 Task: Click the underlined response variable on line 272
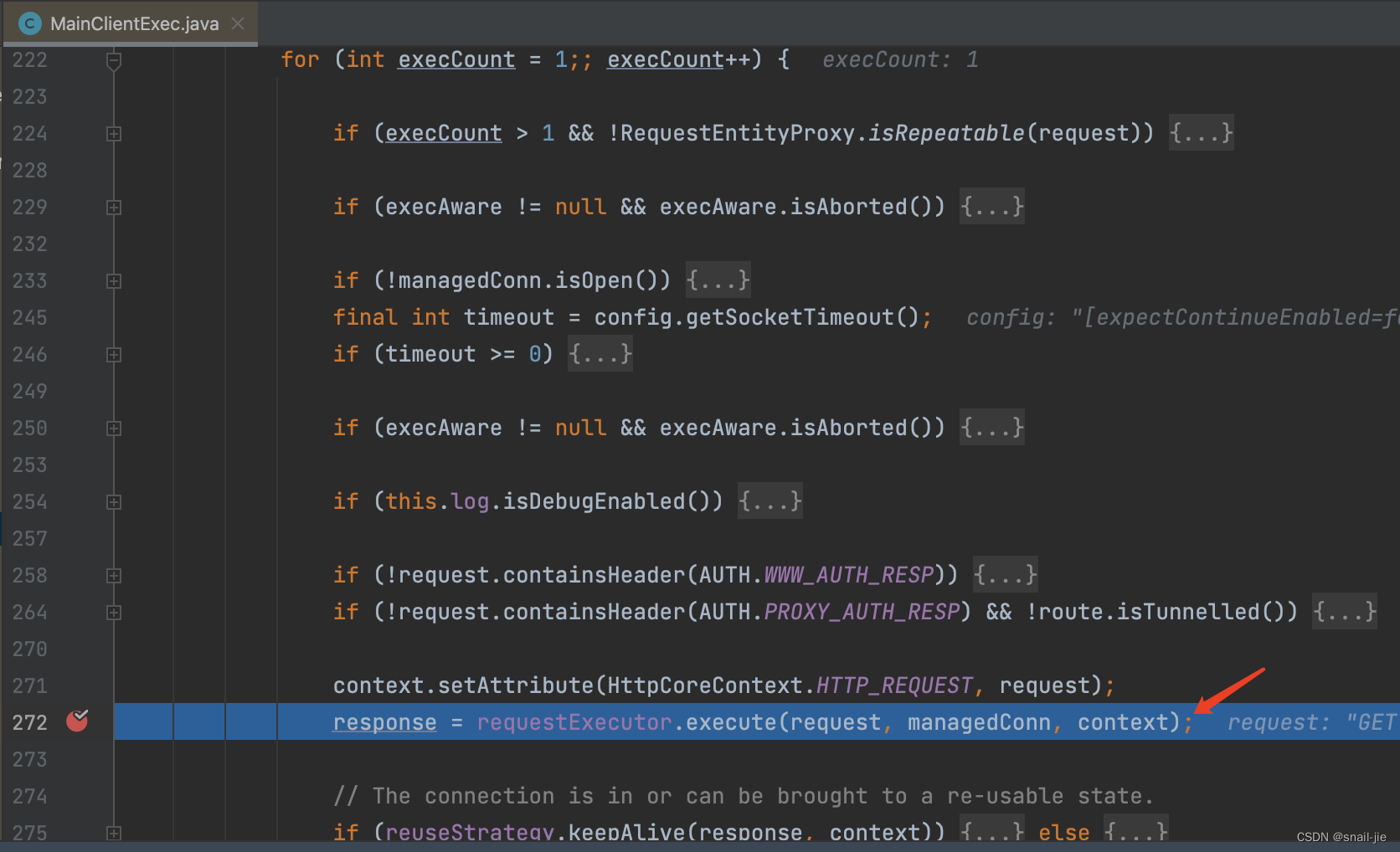[384, 721]
